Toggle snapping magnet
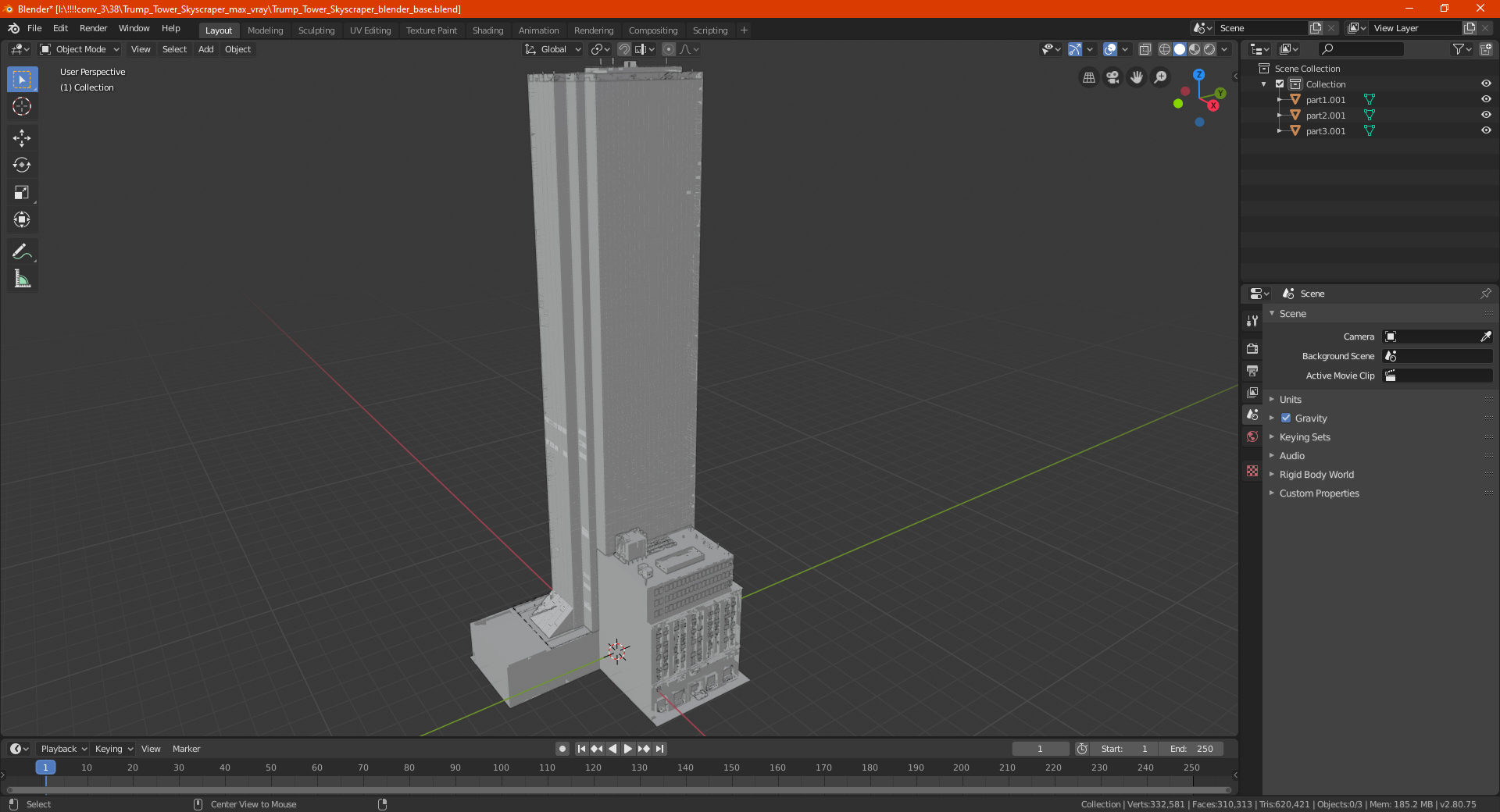 tap(623, 49)
